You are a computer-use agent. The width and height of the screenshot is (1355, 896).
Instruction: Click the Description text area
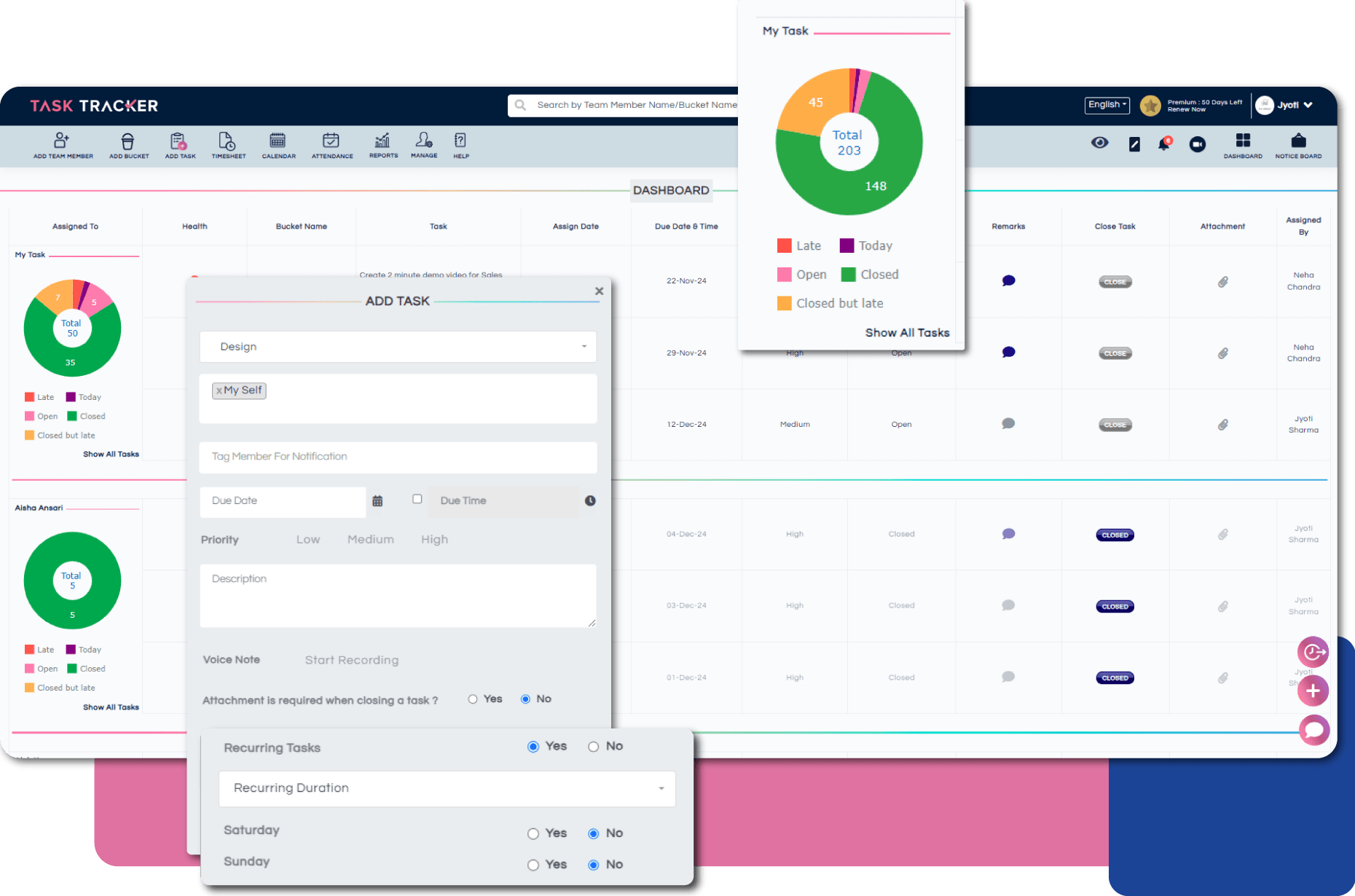(x=398, y=596)
